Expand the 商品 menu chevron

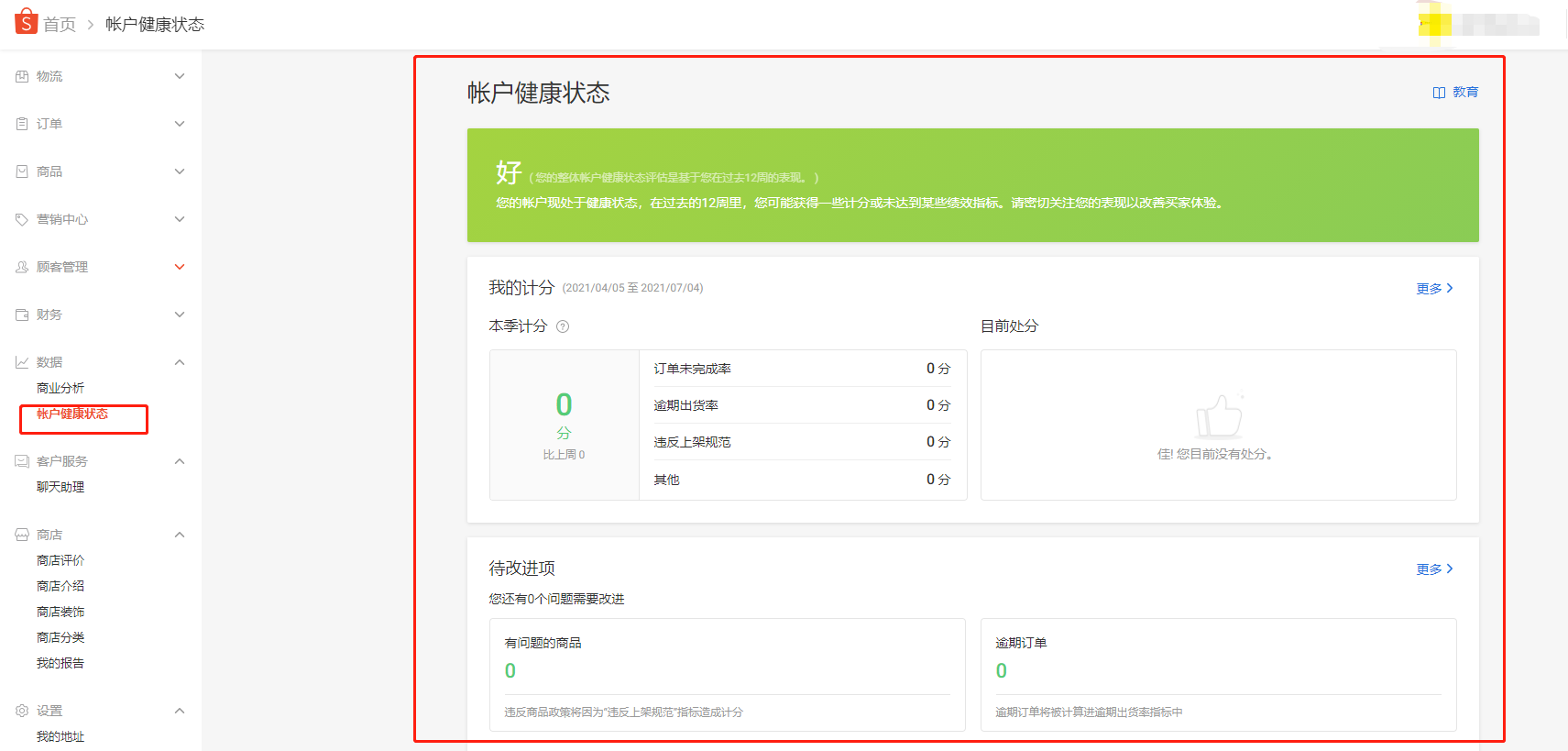(180, 171)
